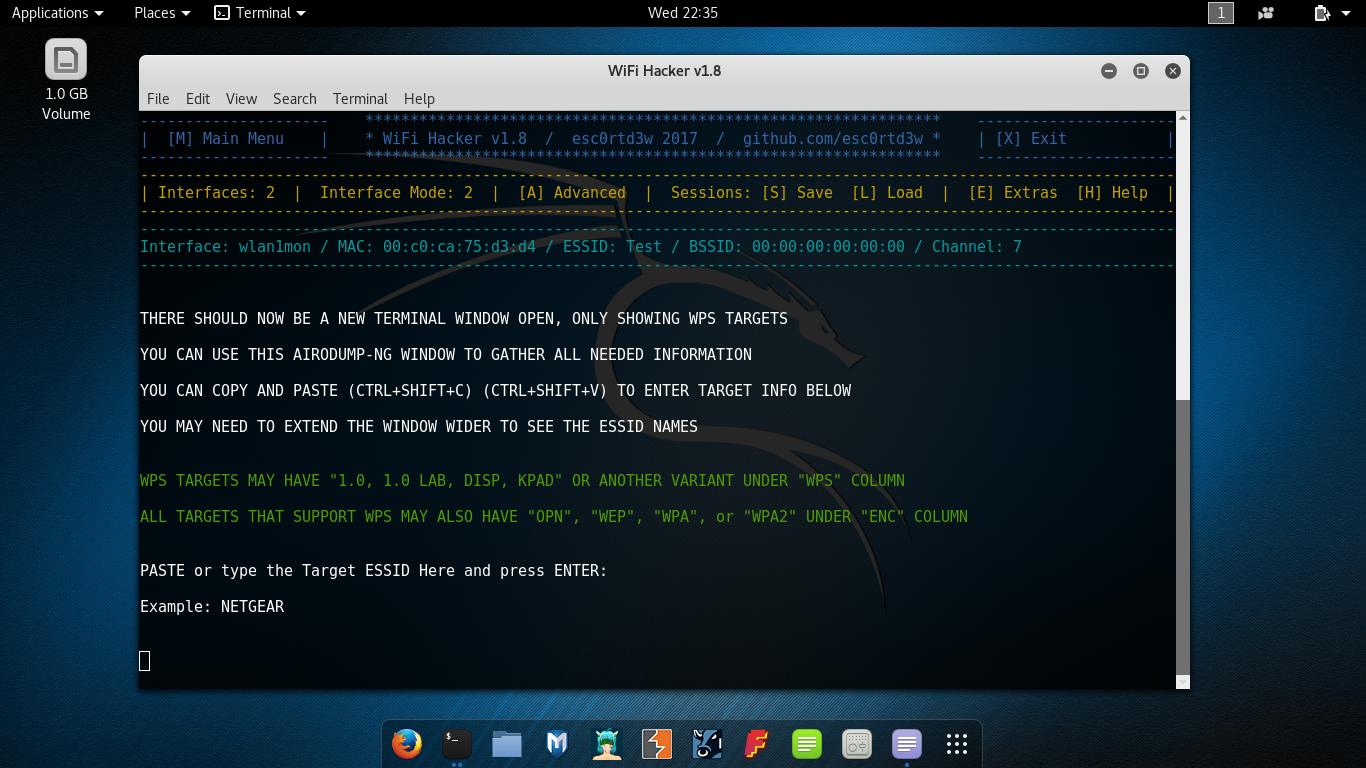The width and height of the screenshot is (1366, 768).
Task: Click the scrollbar up arrow
Action: tap(1183, 118)
